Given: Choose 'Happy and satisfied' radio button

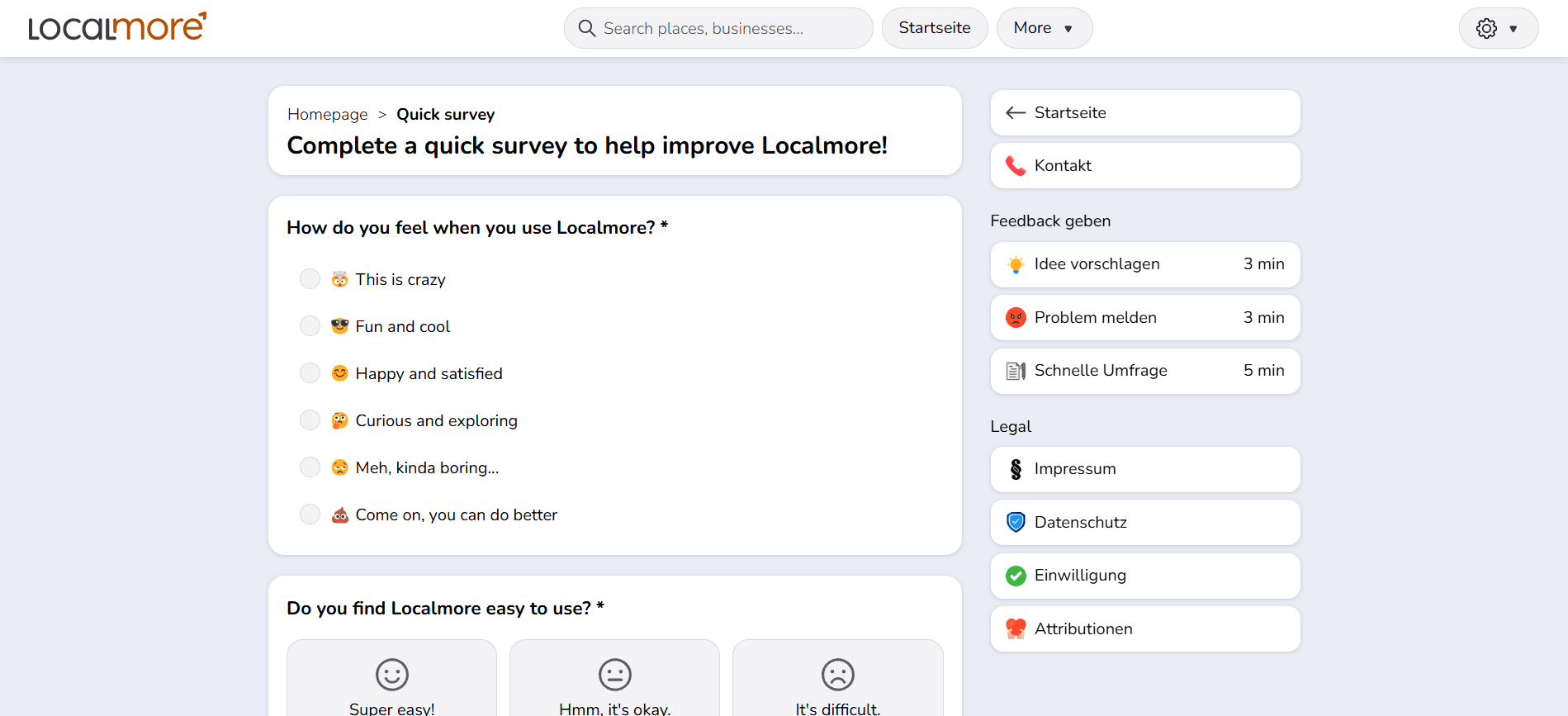Looking at the screenshot, I should (310, 373).
